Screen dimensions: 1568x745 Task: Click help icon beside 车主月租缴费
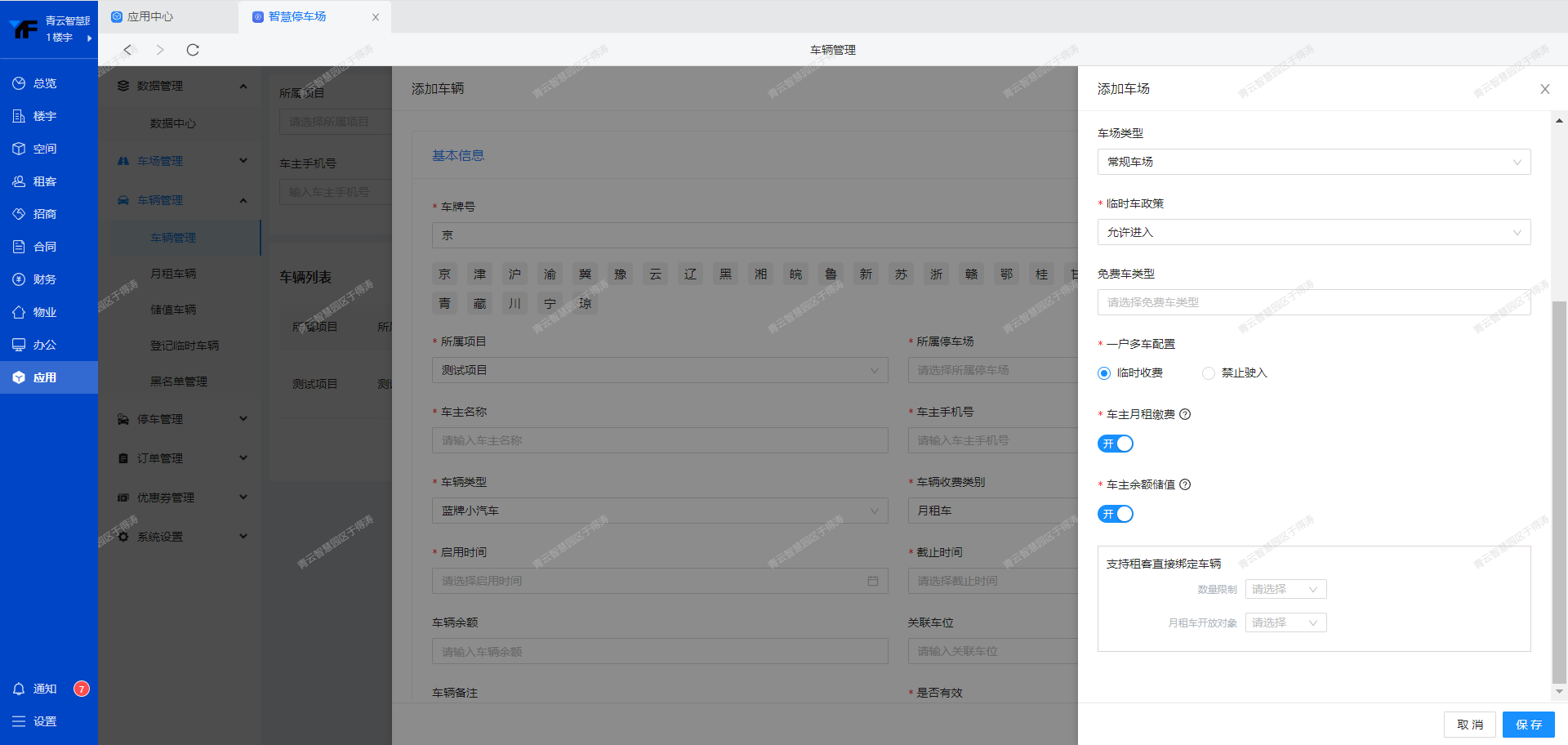click(1185, 414)
